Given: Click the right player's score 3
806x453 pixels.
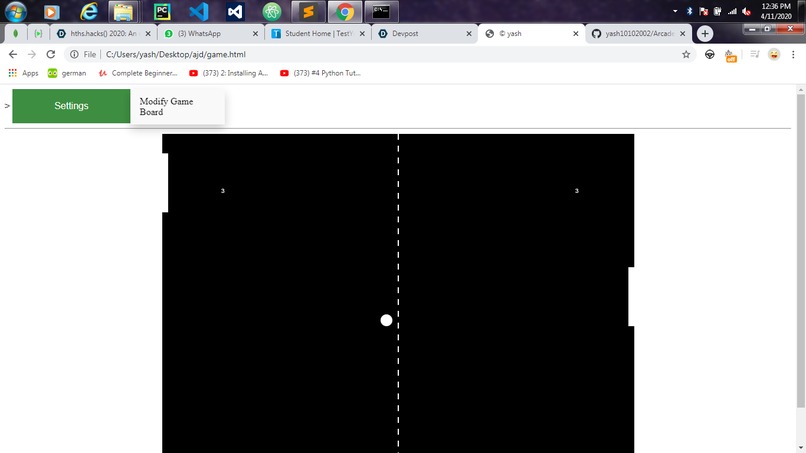Looking at the screenshot, I should point(577,191).
